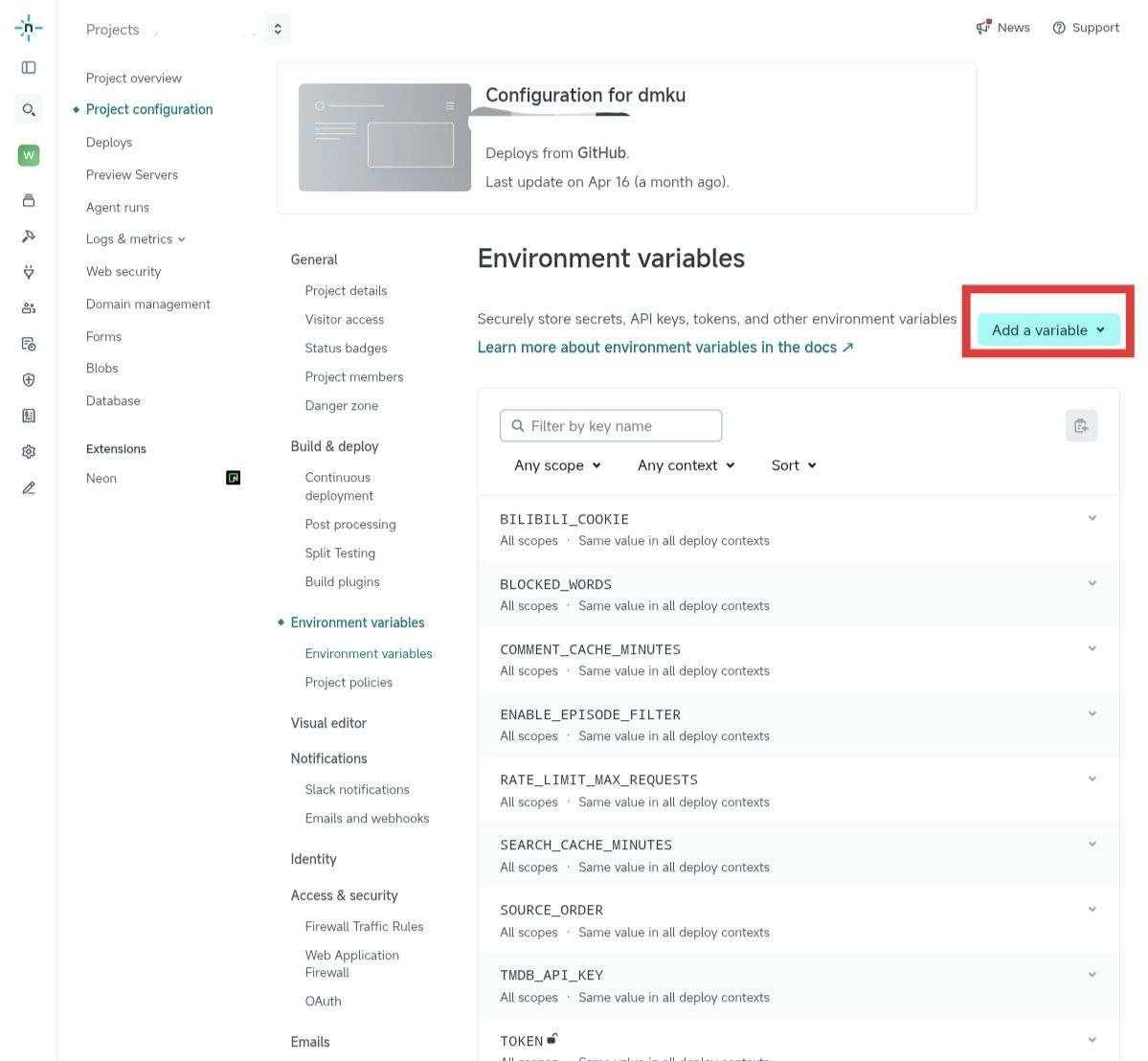1148x1061 pixels.
Task: Open Visitor access settings
Action: (344, 319)
